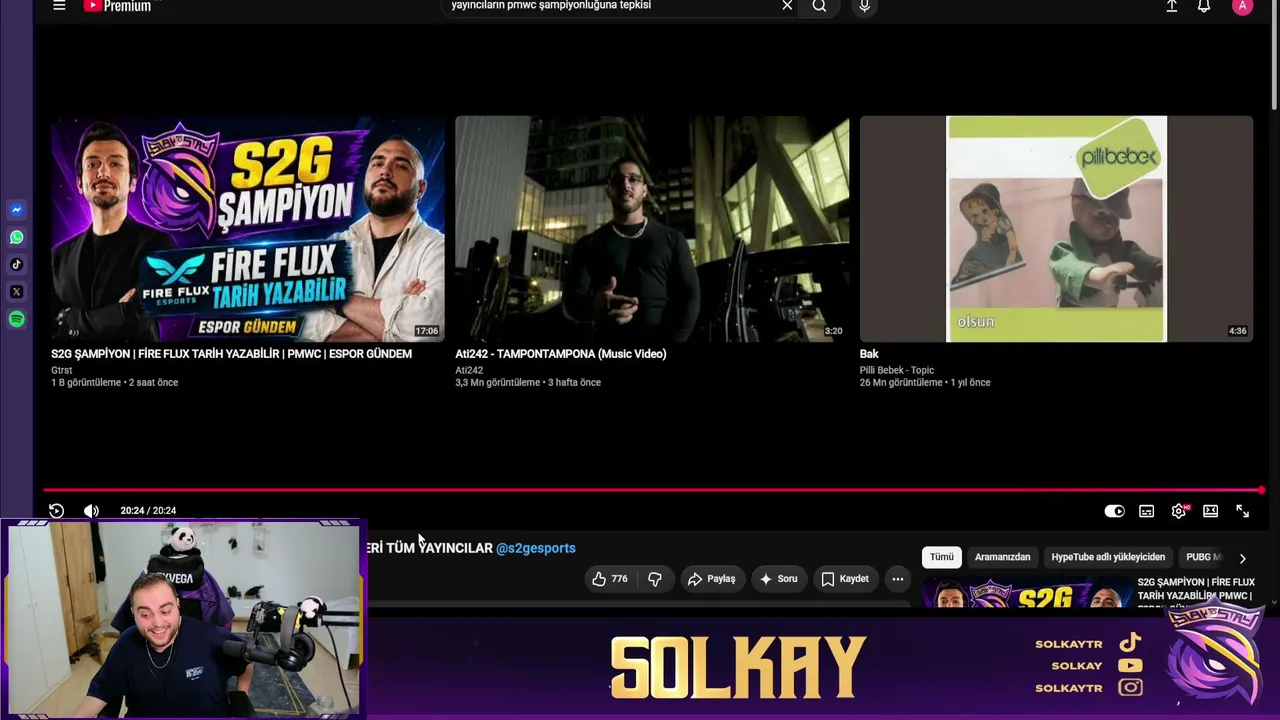Seek on the red video progress bar
Image resolution: width=1280 pixels, height=720 pixels.
coord(652,490)
